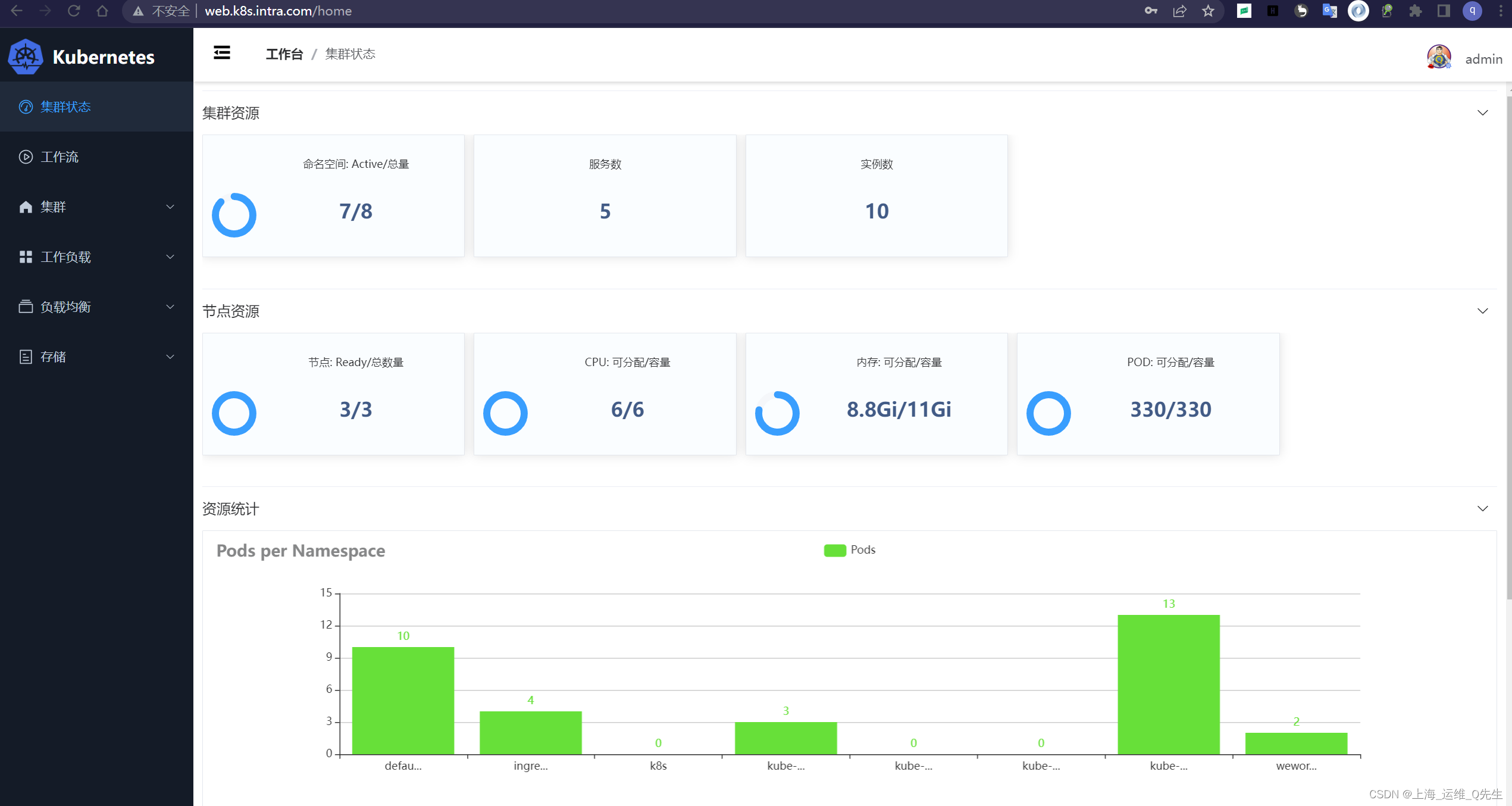Click the Kubernetes logo icon

26,57
